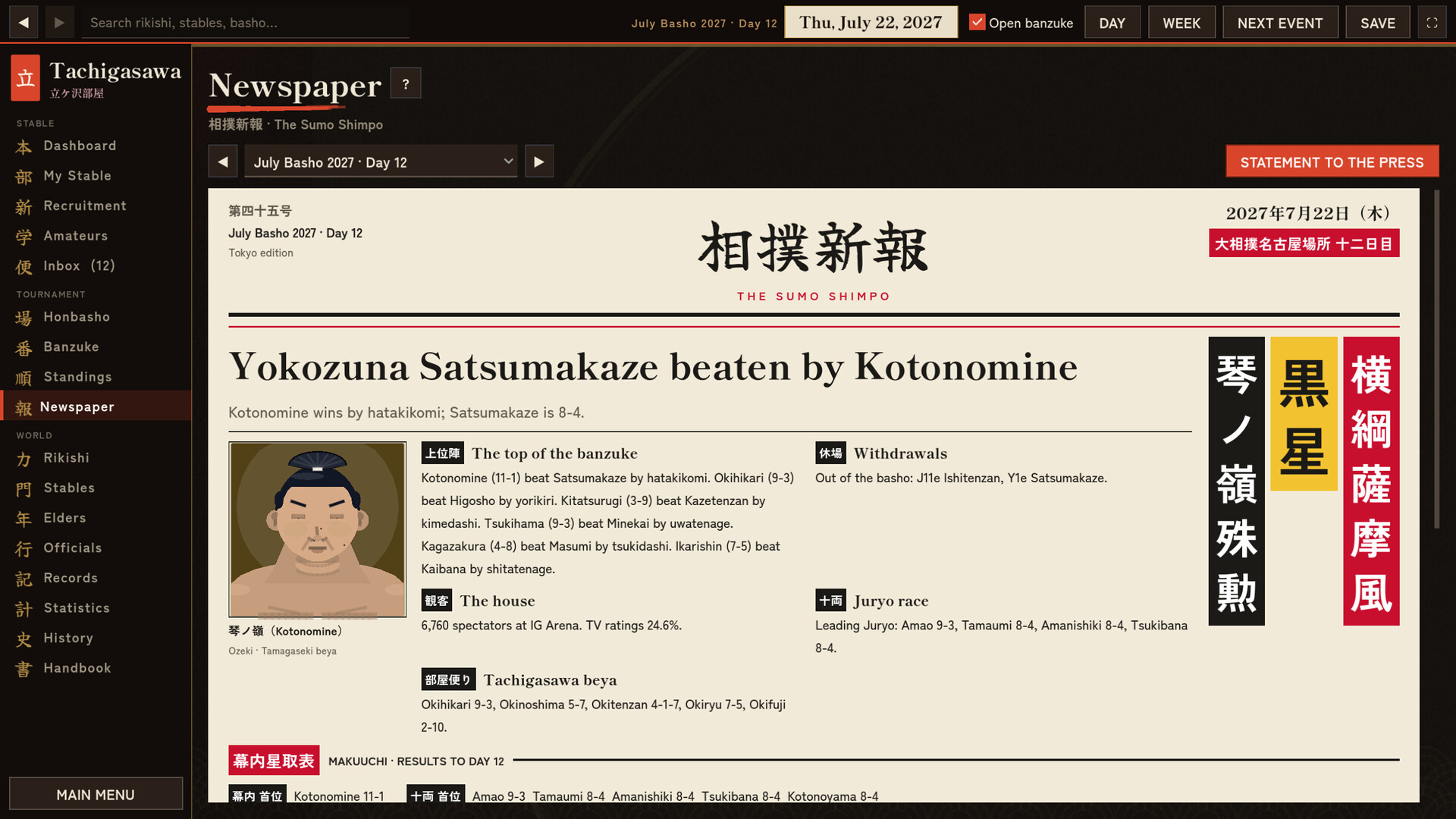1456x819 pixels.
Task: Click the WEEK advance button
Action: [x=1181, y=23]
